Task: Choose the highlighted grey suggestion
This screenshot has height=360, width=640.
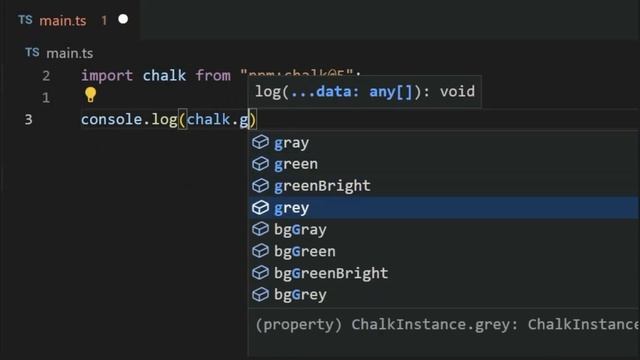Action: (x=443, y=208)
